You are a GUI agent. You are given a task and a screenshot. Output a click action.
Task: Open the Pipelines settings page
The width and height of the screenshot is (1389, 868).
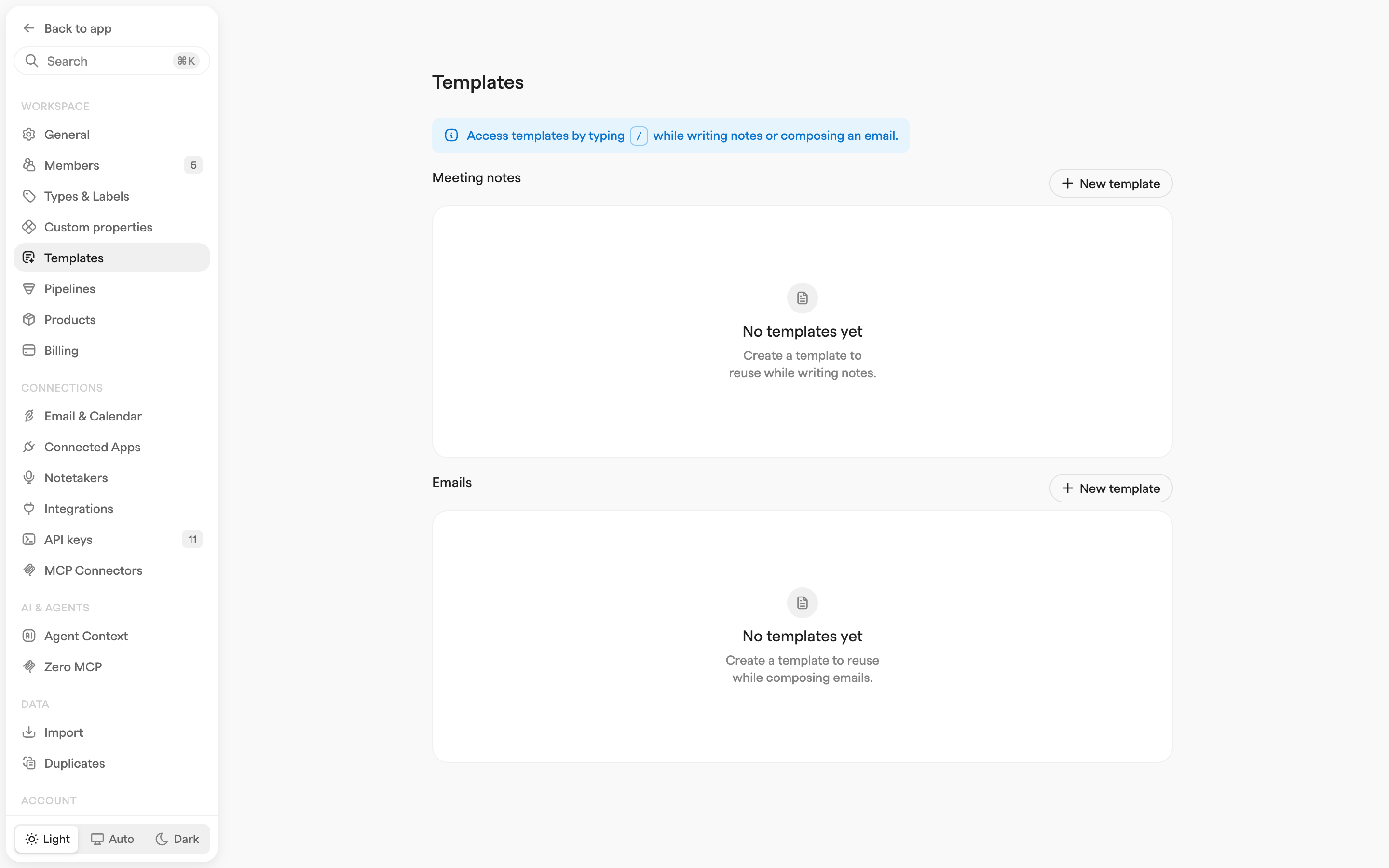pos(112,289)
